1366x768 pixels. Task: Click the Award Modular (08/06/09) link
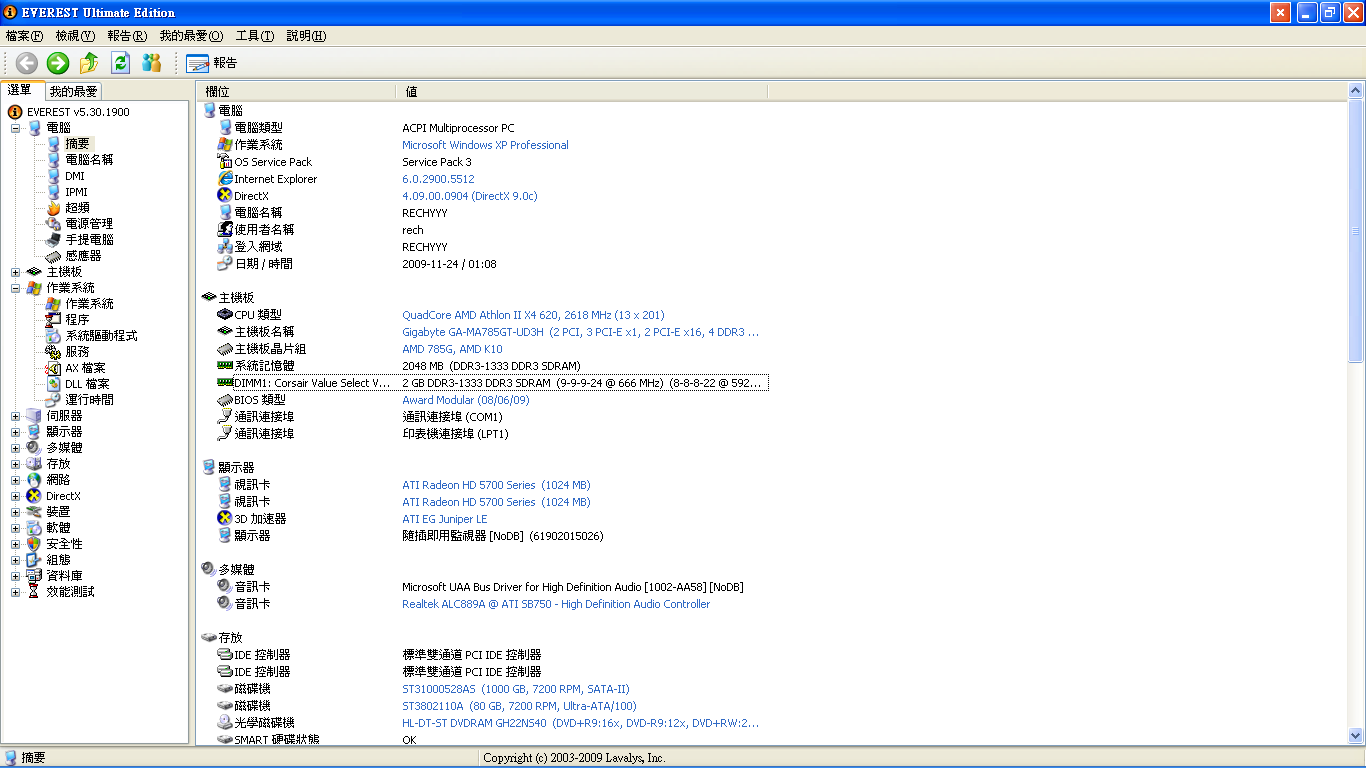click(x=466, y=400)
